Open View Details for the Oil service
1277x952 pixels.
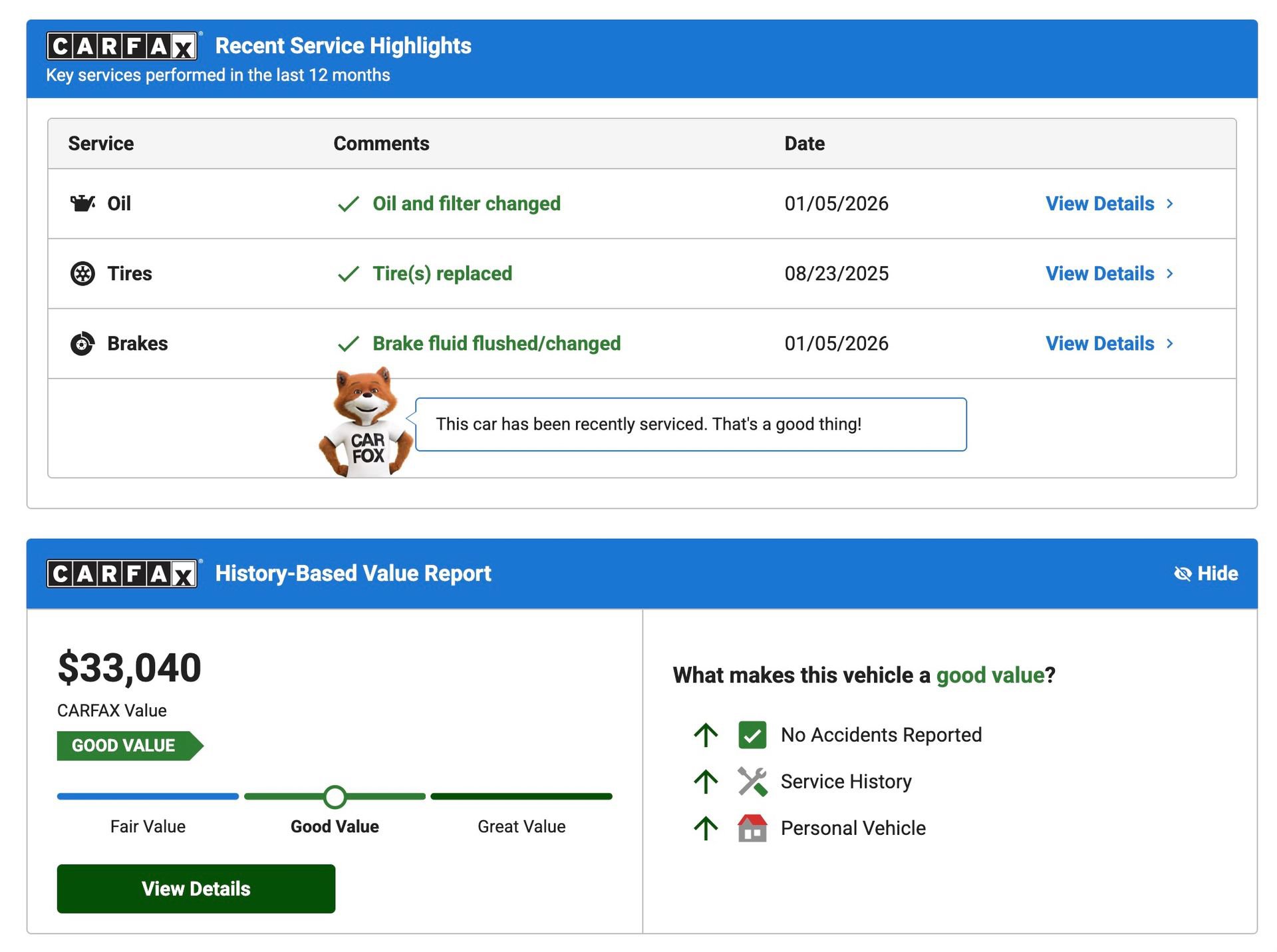tap(1100, 204)
